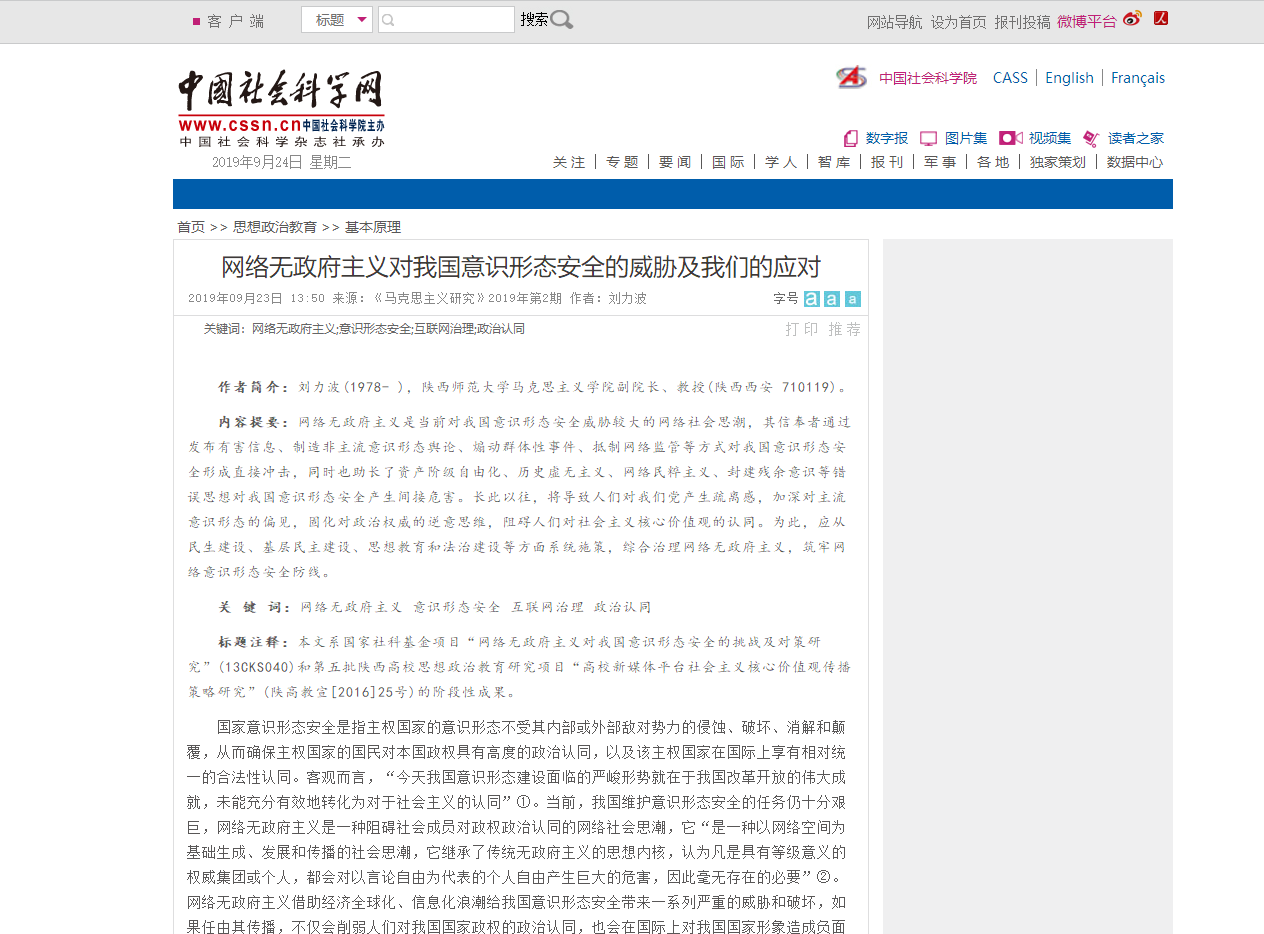
Task: Open the 要闻 navigation menu item
Action: click(675, 162)
